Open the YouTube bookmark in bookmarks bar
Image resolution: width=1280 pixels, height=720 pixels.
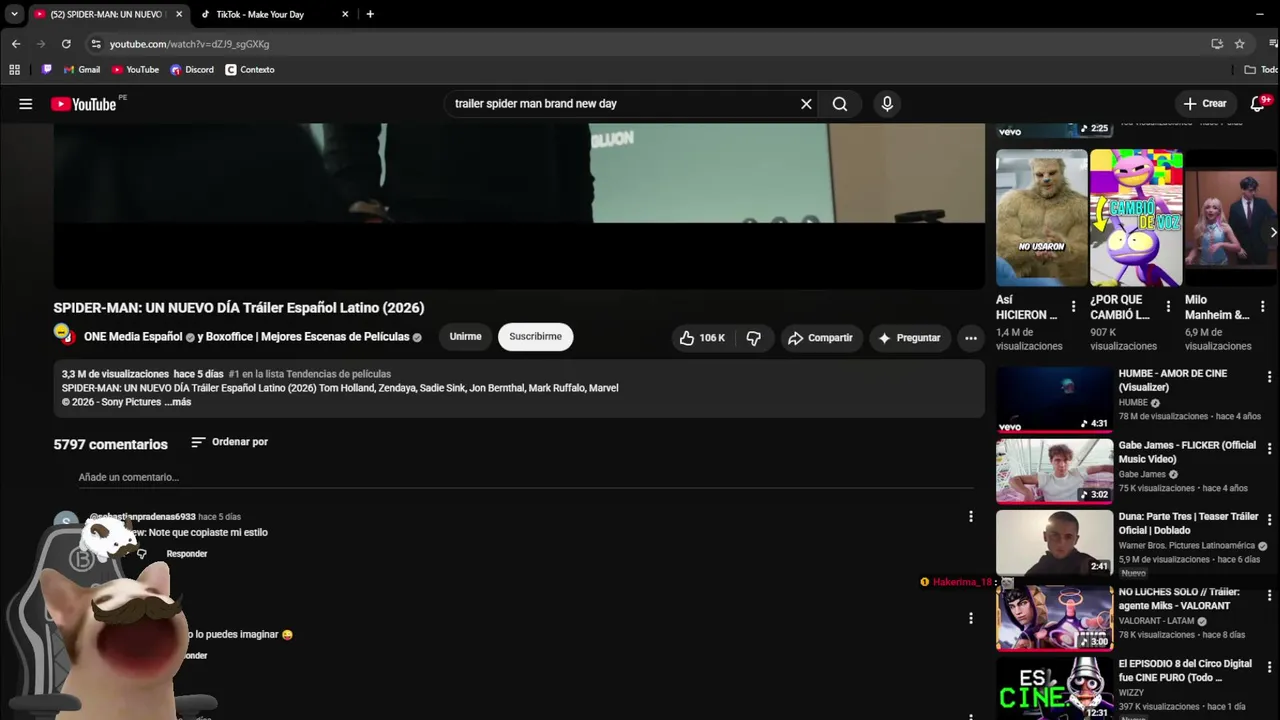click(x=135, y=70)
